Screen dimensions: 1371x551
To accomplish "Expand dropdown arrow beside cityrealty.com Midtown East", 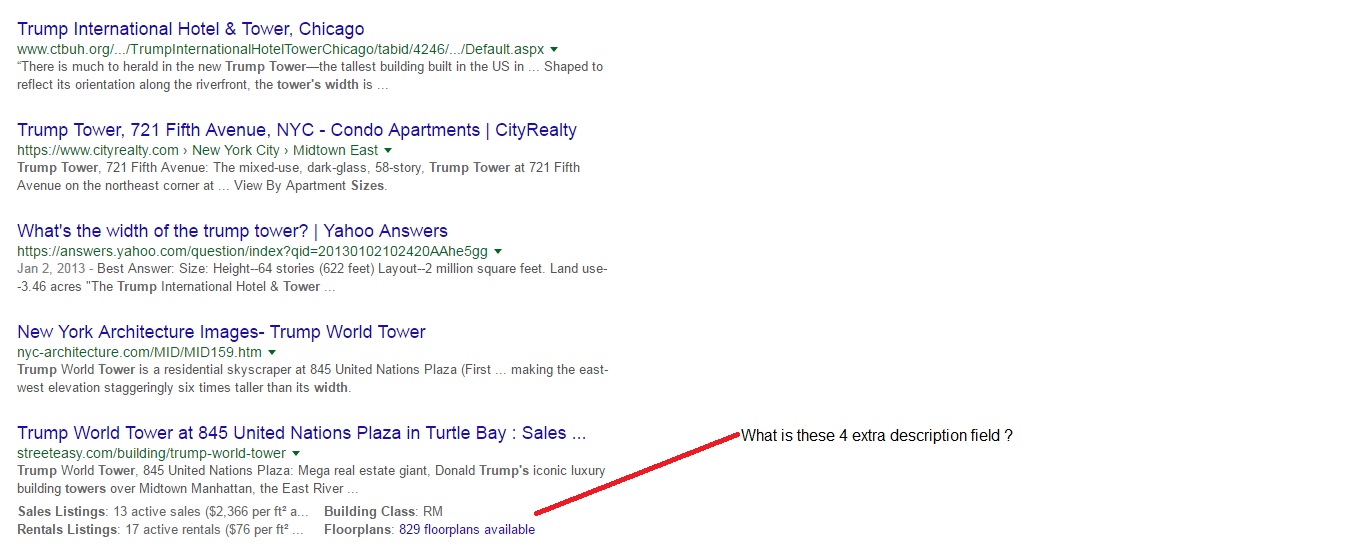I will pos(388,150).
